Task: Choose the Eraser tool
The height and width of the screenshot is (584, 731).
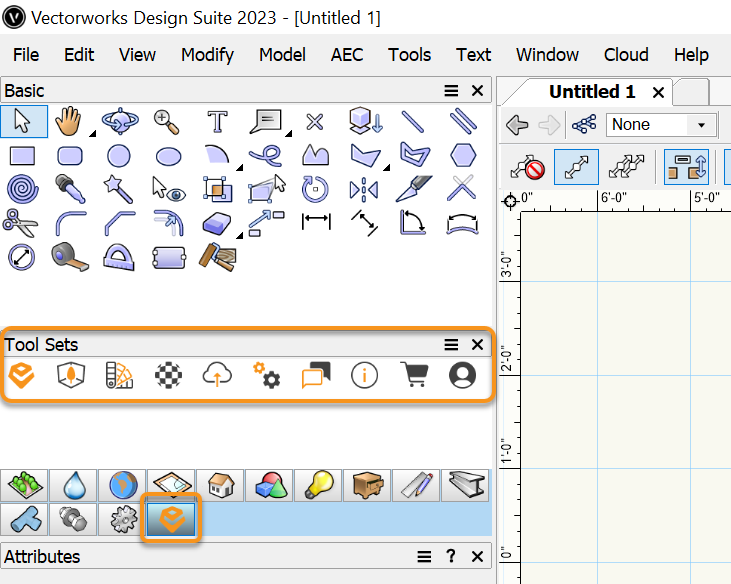Action: coord(217,223)
